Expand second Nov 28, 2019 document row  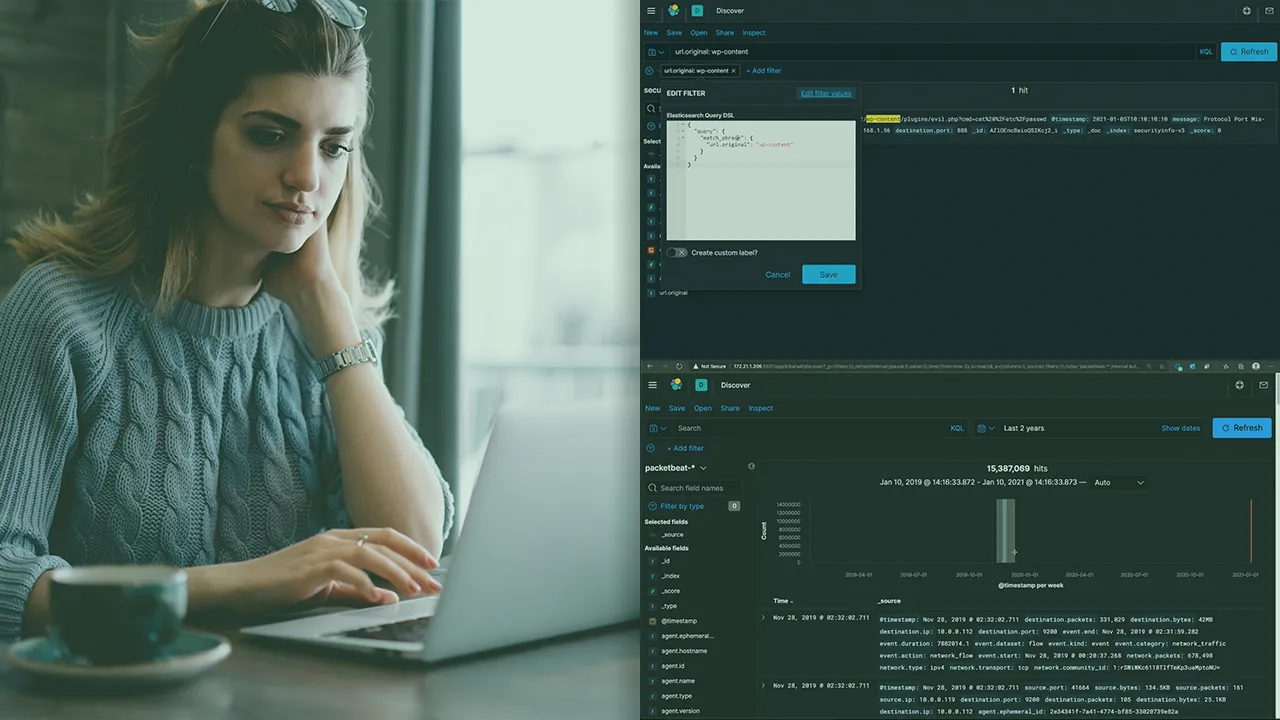(x=765, y=686)
